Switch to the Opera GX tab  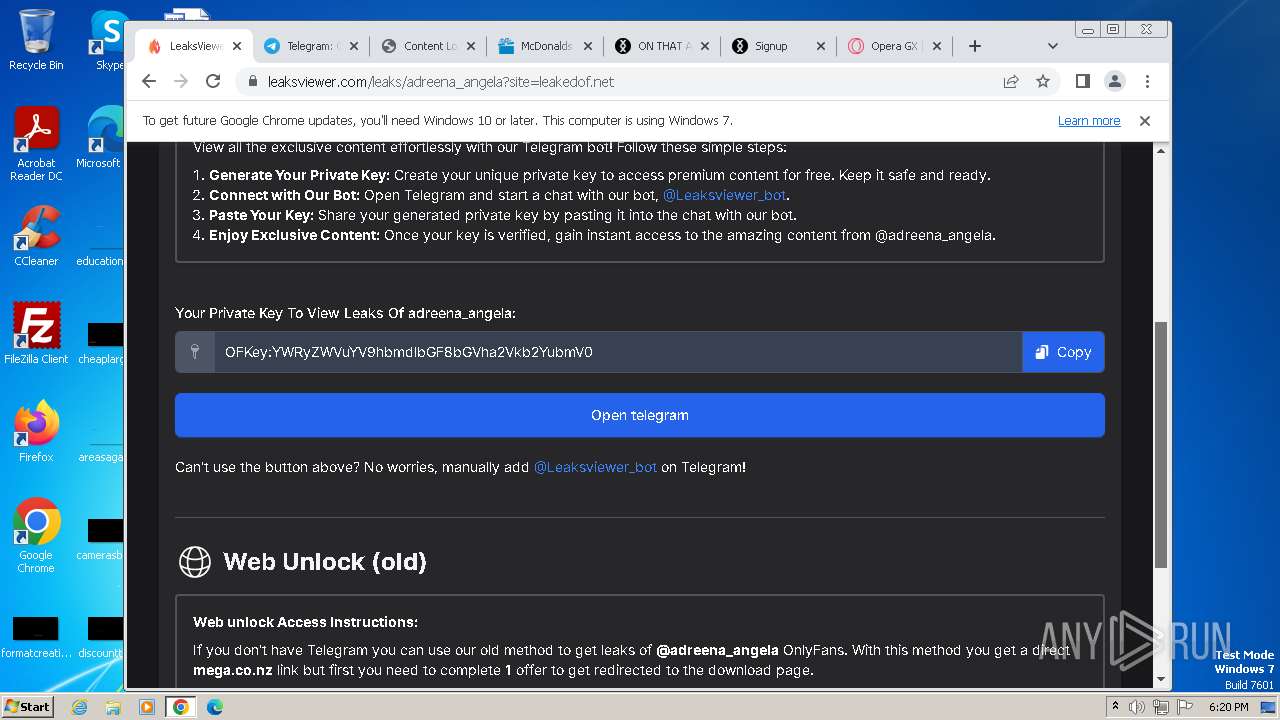[893, 46]
